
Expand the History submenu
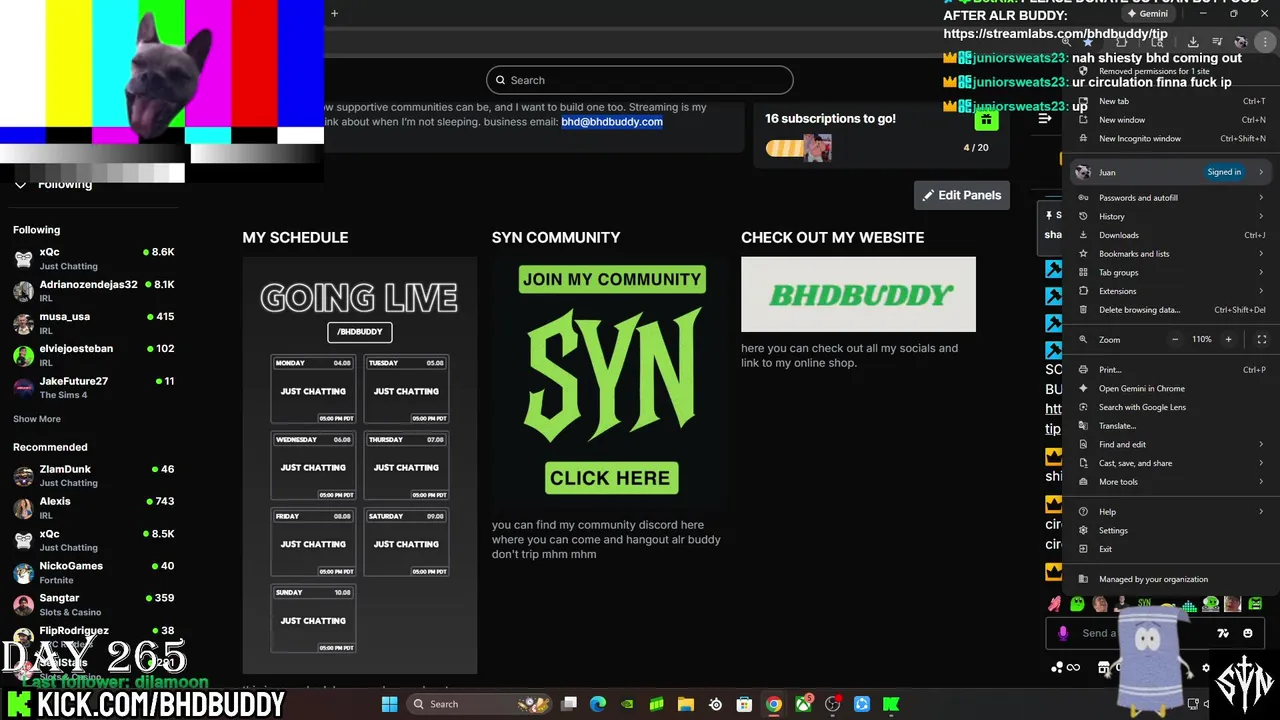click(1170, 216)
